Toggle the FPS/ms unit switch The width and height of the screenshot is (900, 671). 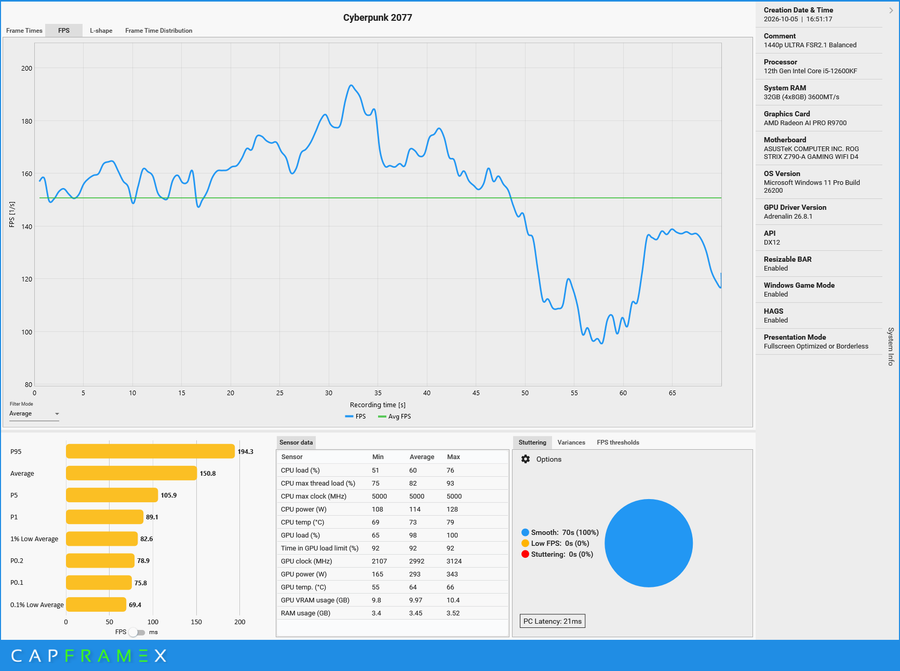[x=137, y=632]
